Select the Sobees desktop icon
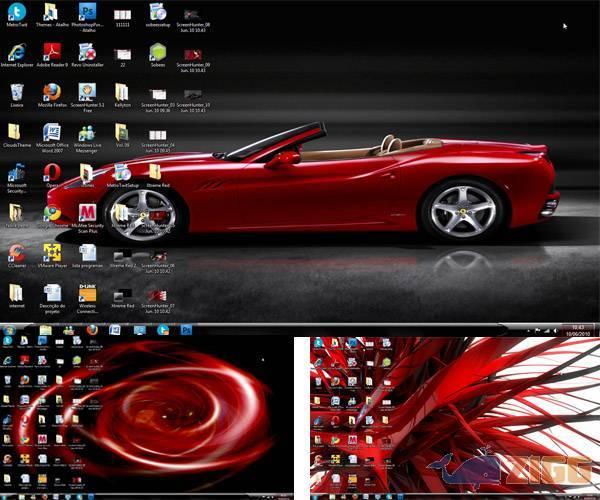Viewport: 600px width, 500px height. (x=157, y=52)
